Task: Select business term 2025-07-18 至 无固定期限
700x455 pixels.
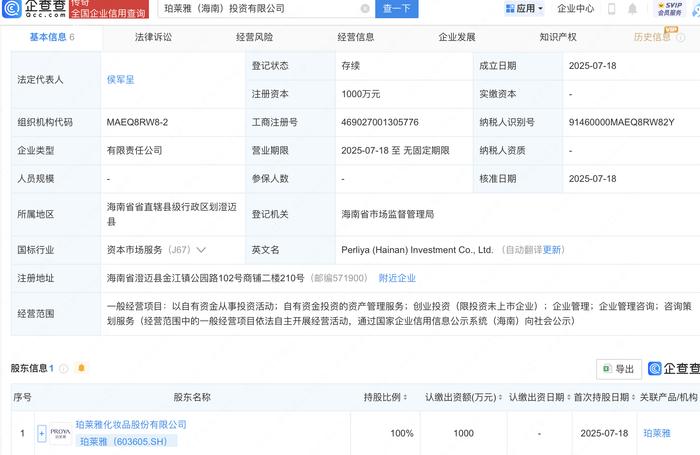Action: click(395, 150)
